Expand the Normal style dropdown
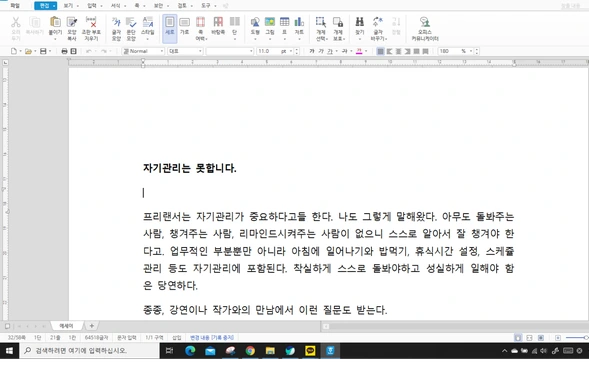Image resolution: width=589 pixels, height=369 pixels. click(162, 51)
